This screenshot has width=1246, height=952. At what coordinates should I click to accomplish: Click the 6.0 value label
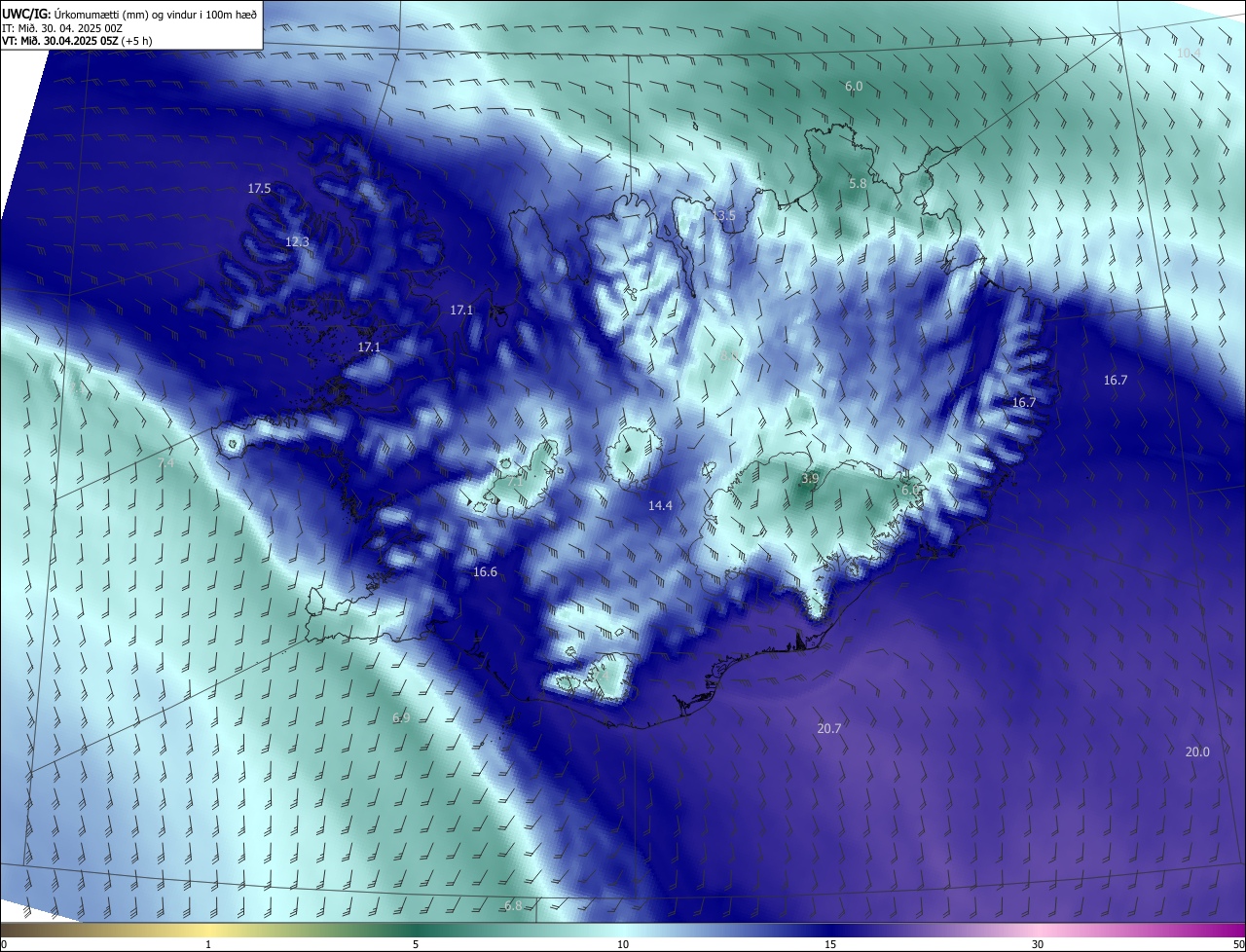(x=854, y=87)
